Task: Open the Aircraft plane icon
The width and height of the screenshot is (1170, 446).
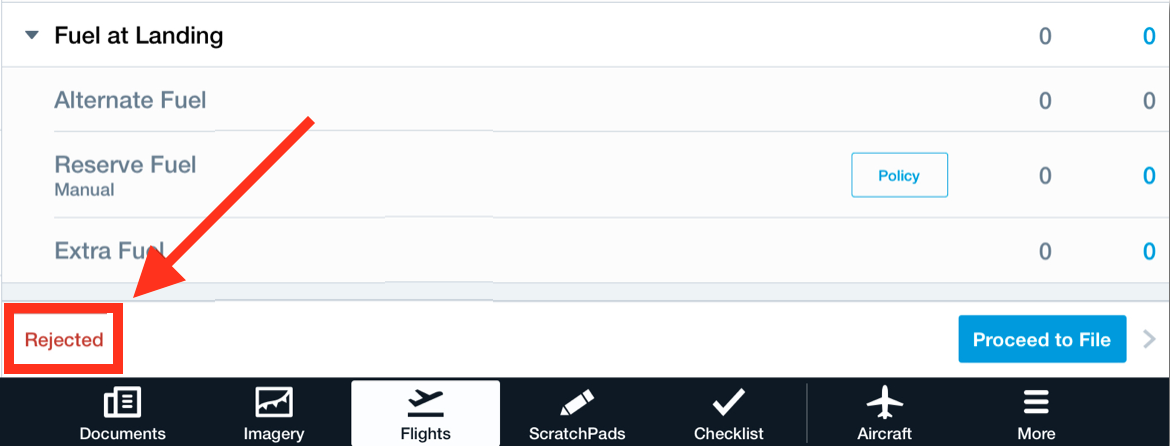Action: (x=884, y=403)
